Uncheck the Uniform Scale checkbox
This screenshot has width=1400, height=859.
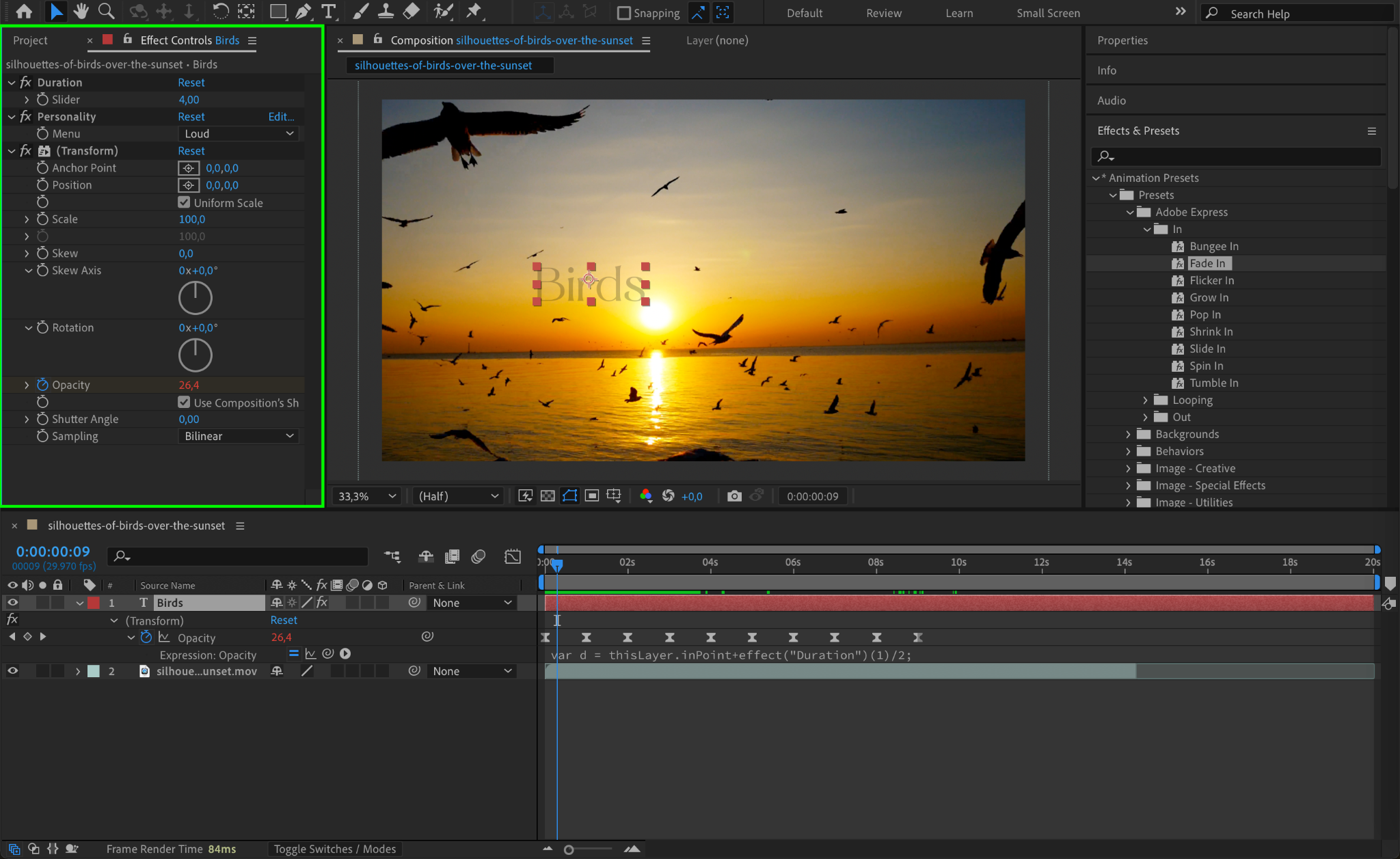184,202
